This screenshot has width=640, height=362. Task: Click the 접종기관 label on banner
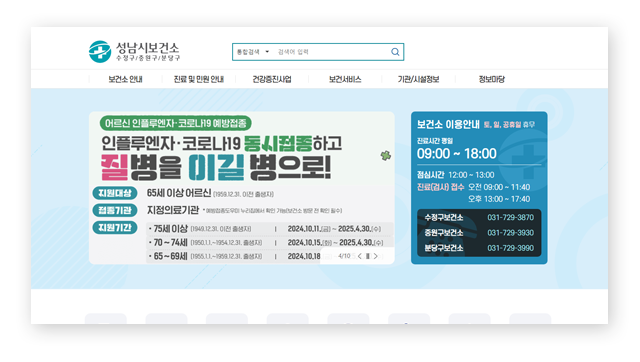tap(115, 210)
